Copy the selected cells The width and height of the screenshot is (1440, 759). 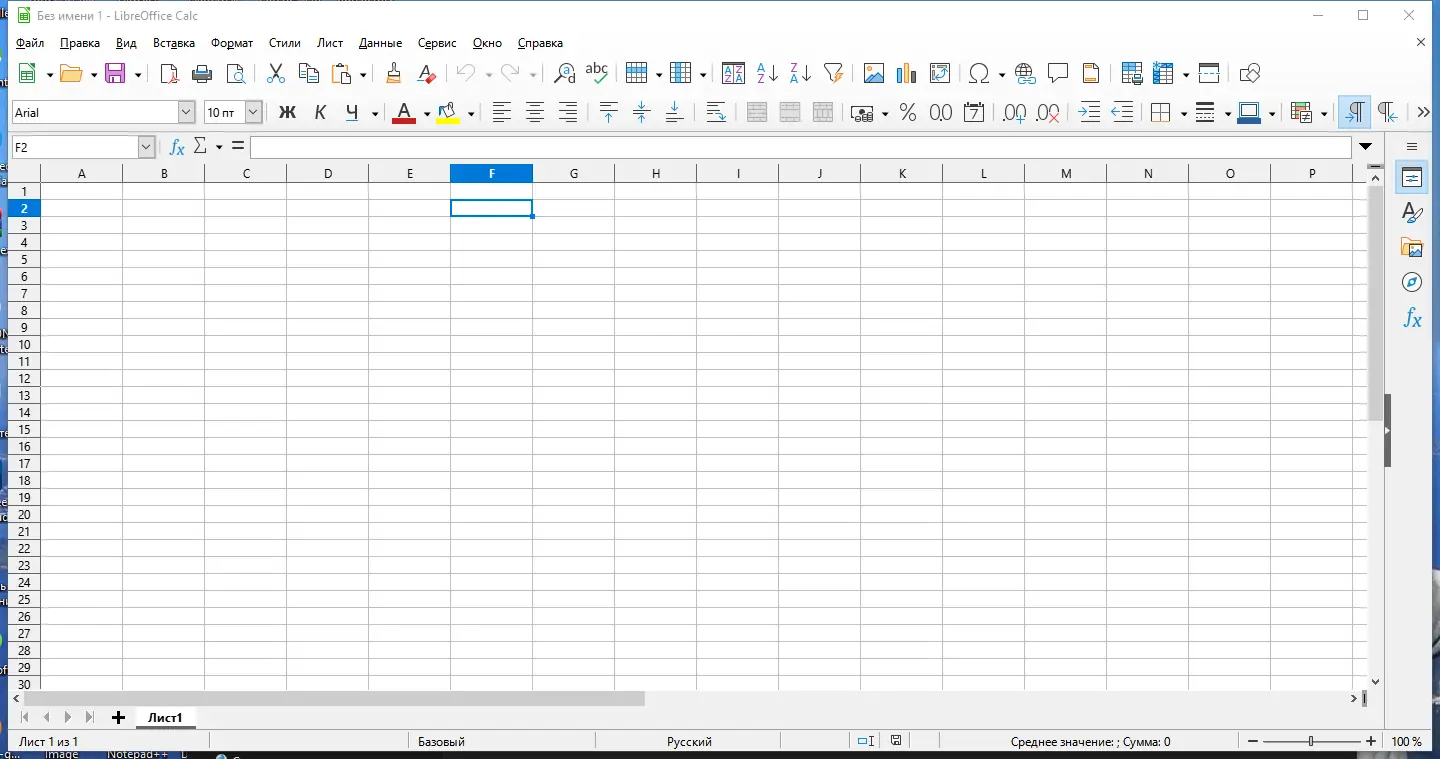[309, 73]
